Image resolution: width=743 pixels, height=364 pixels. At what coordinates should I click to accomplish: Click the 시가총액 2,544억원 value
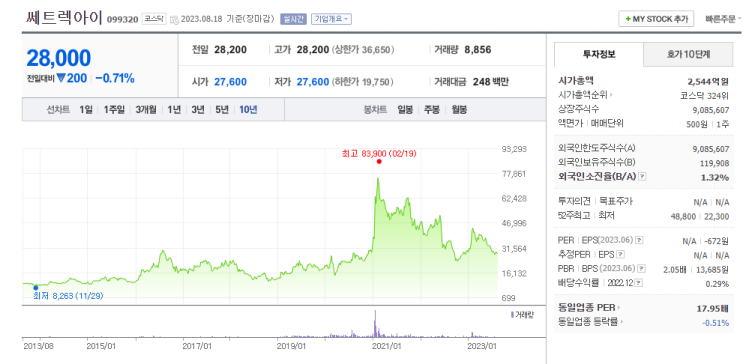[708, 81]
